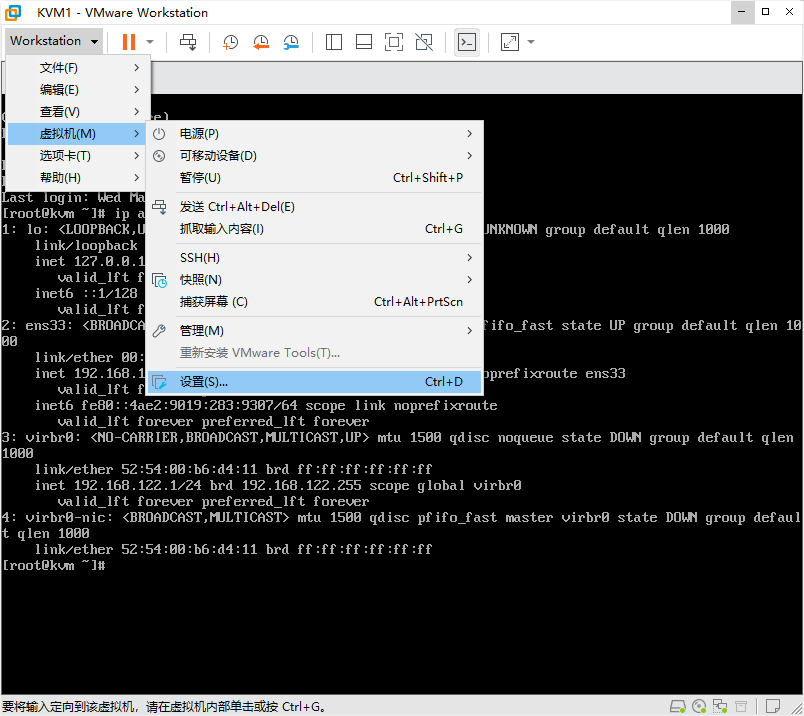Click the monitor icon beside 发送 Ctrl+Alt+Del

[x=159, y=207]
